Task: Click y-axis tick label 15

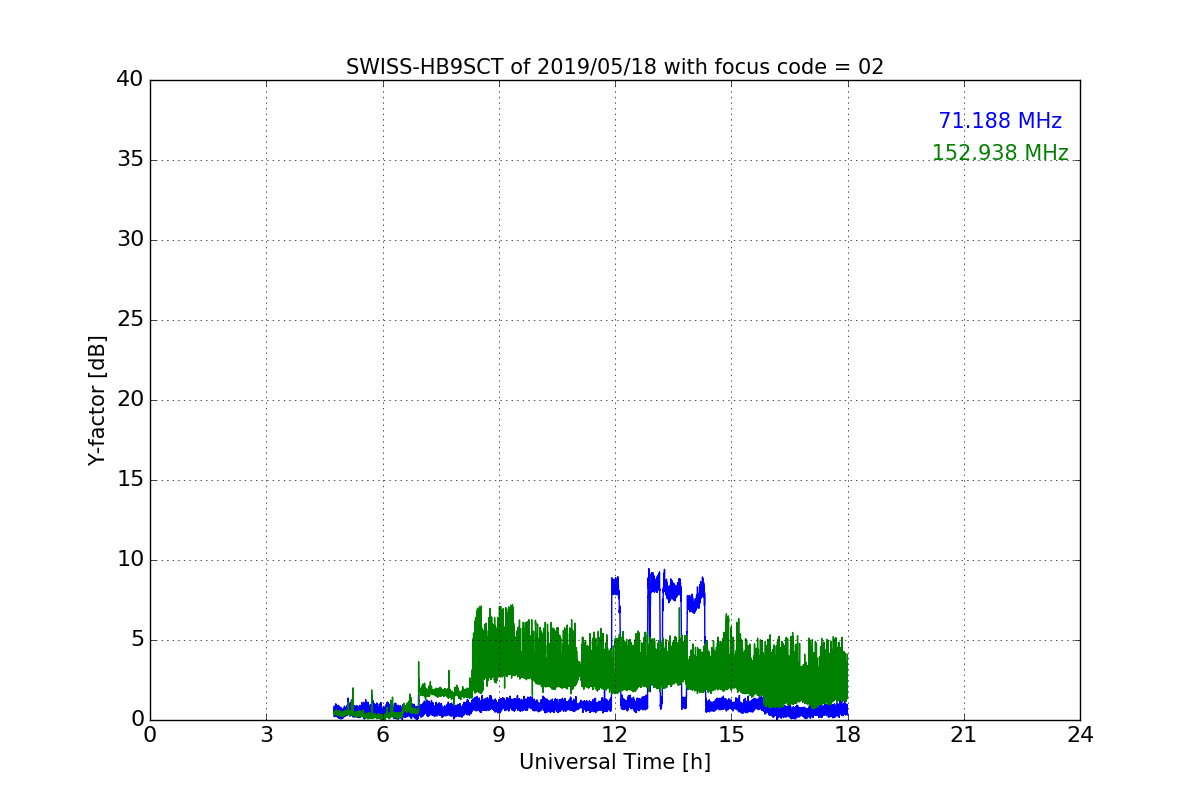Action: [130, 480]
